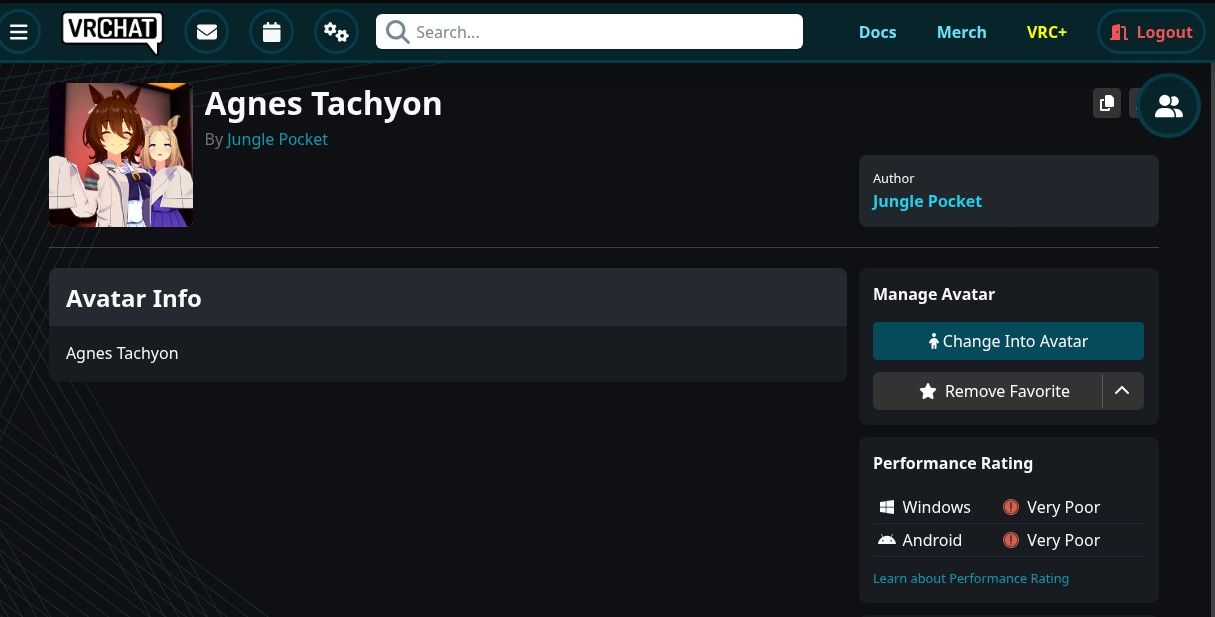The image size is (1215, 617).
Task: Open the Docs link
Action: coord(878,32)
